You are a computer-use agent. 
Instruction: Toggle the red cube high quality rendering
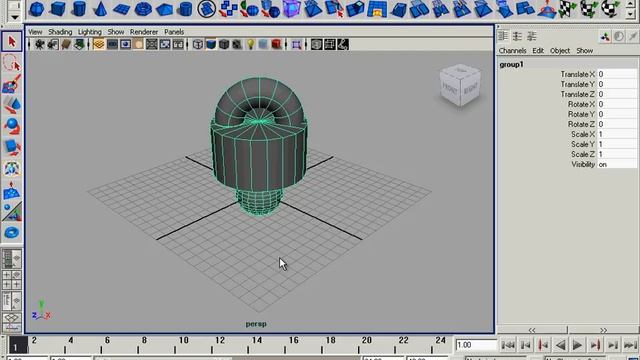click(x=276, y=44)
